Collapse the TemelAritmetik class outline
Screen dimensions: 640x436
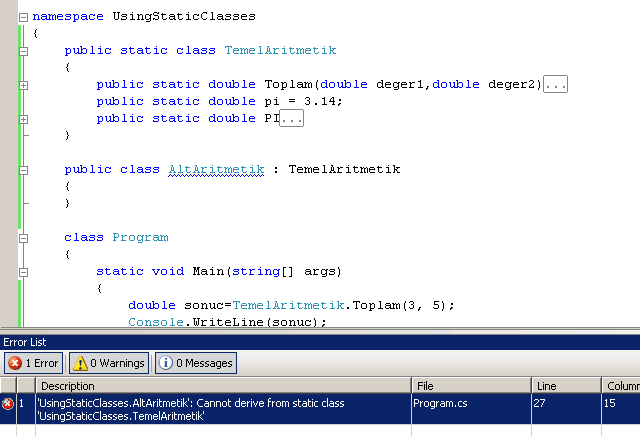pos(24,51)
